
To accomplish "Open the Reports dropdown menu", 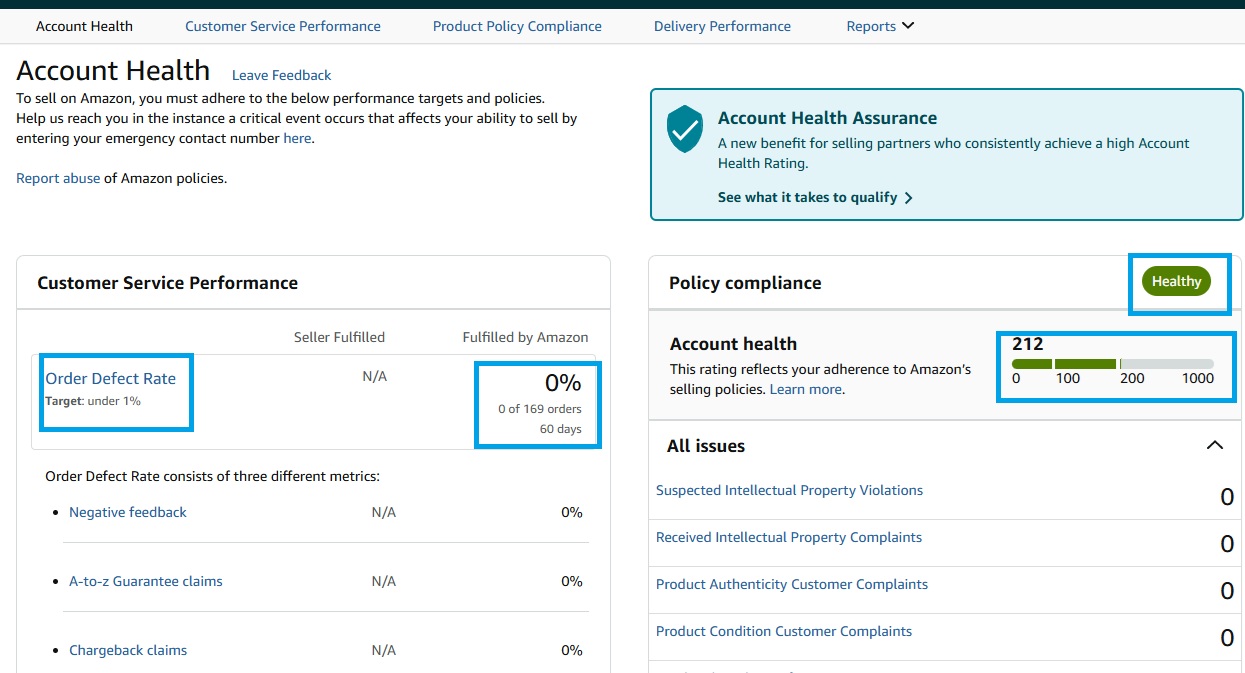I will pyautogui.click(x=880, y=26).
